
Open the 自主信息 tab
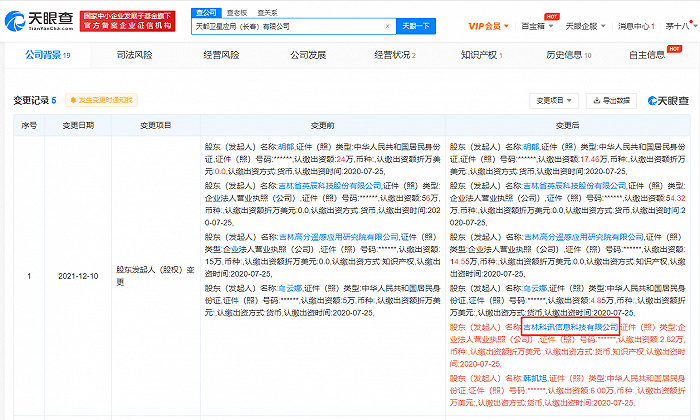647,55
